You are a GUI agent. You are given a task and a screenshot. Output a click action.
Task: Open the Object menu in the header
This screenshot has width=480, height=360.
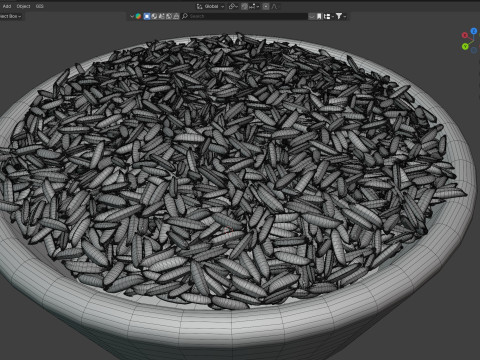(x=23, y=6)
